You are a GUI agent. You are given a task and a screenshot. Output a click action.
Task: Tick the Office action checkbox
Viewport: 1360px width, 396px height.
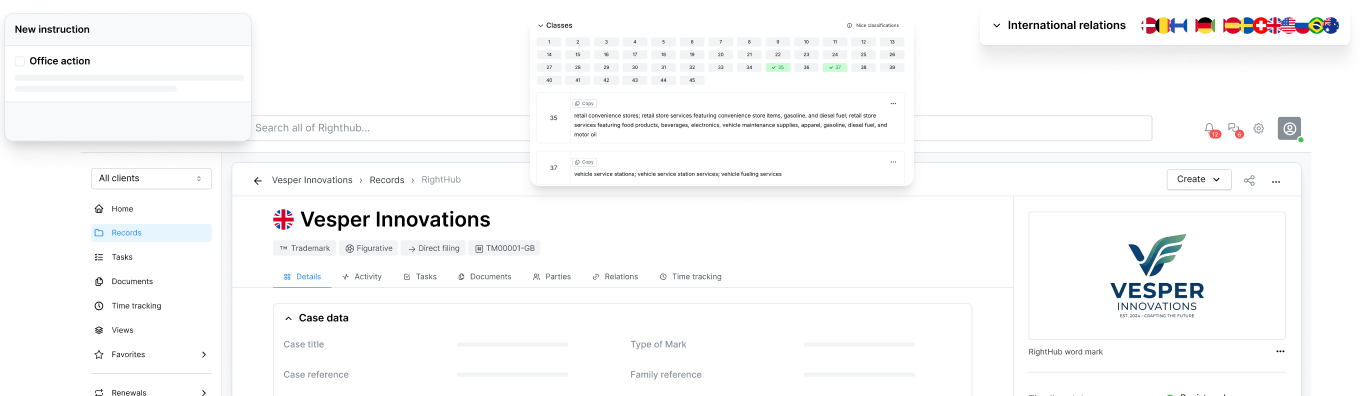click(20, 61)
